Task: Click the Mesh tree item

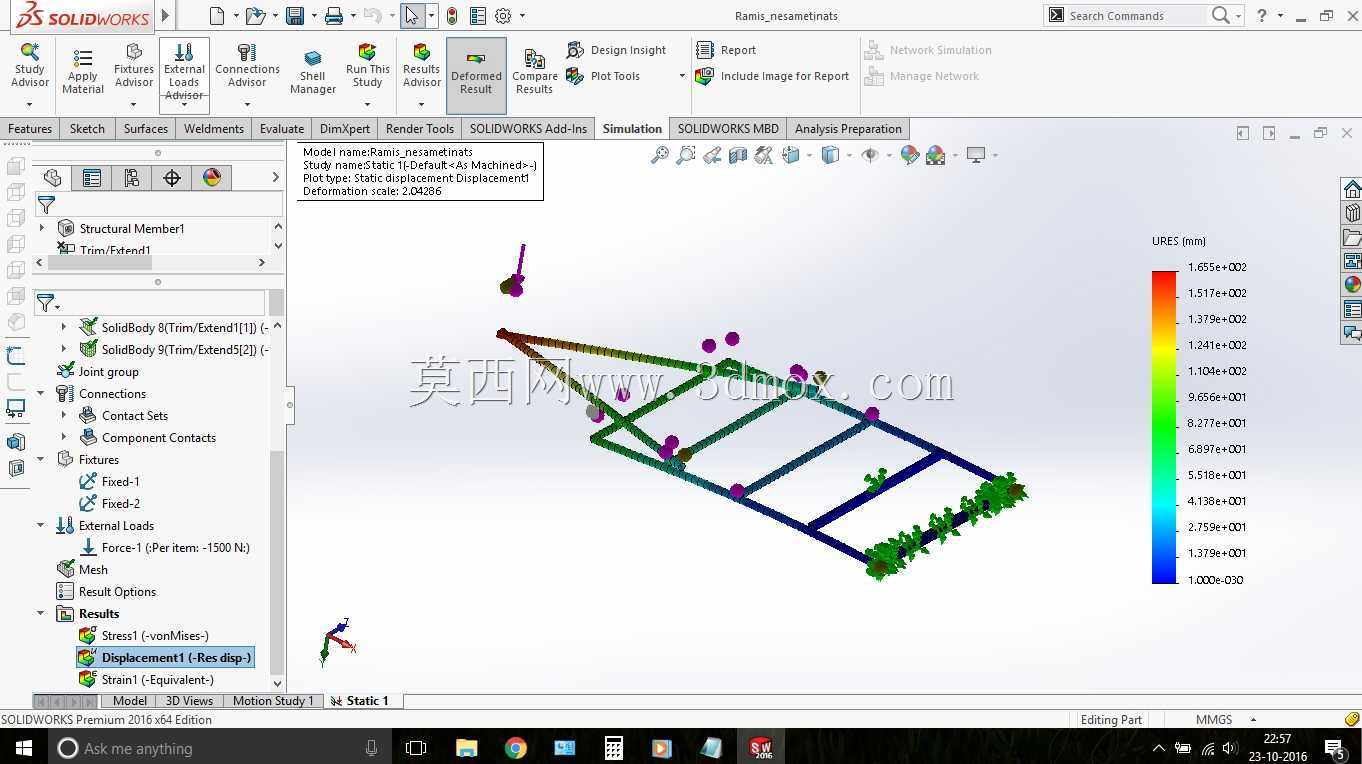Action: (83, 570)
